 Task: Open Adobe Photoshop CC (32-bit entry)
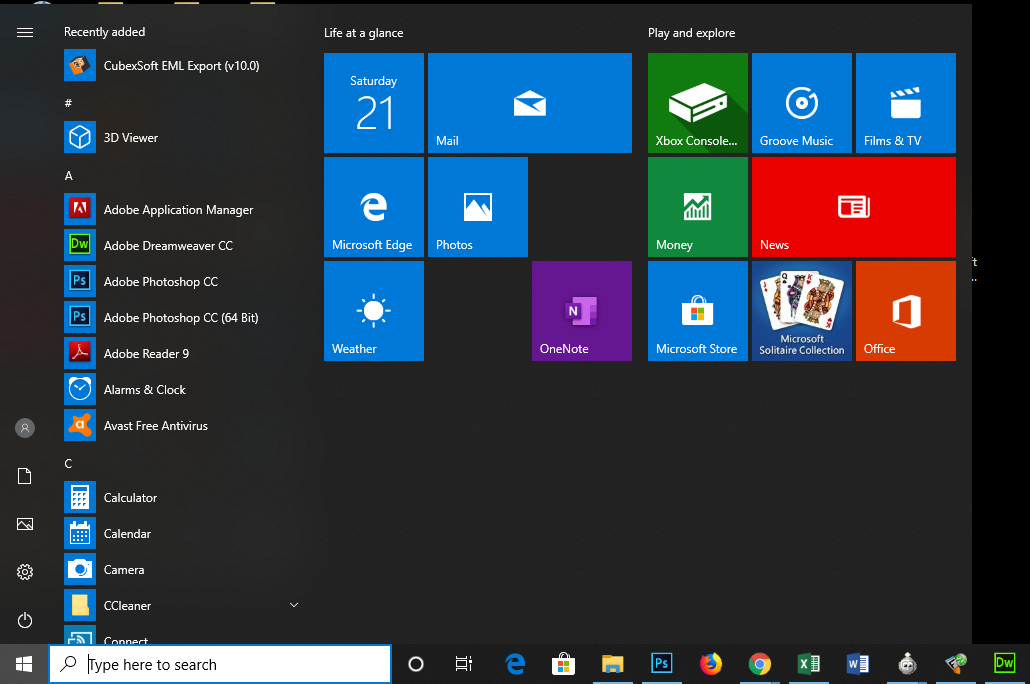point(182,282)
